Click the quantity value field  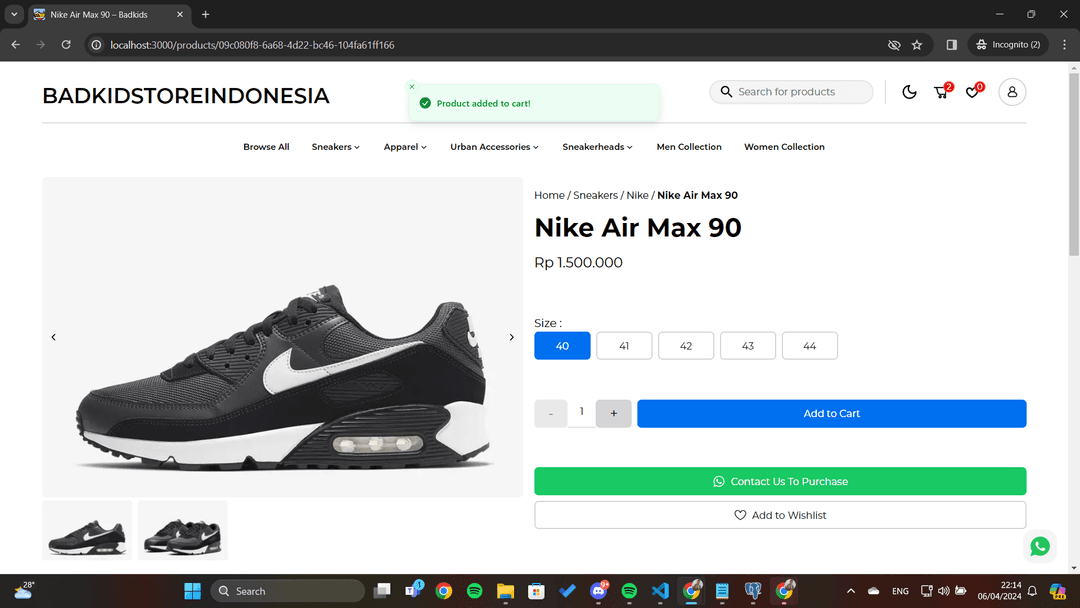pyautogui.click(x=581, y=413)
